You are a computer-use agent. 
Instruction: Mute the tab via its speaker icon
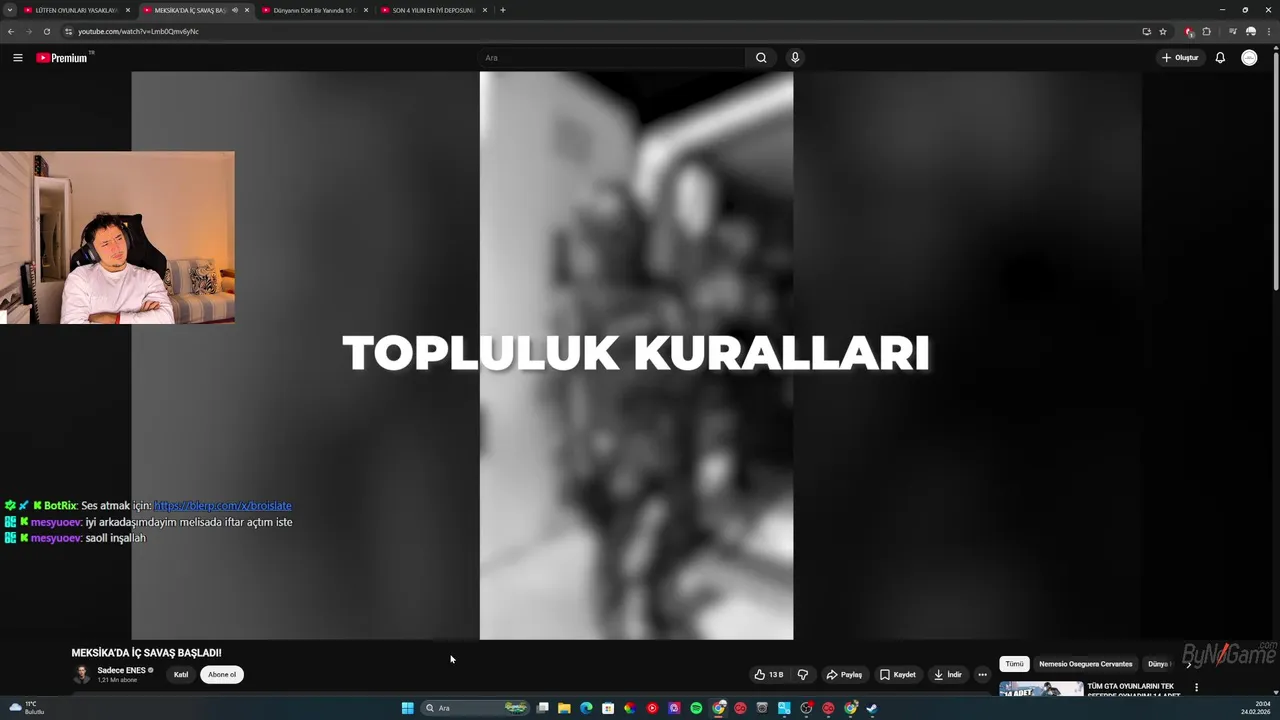tap(235, 10)
